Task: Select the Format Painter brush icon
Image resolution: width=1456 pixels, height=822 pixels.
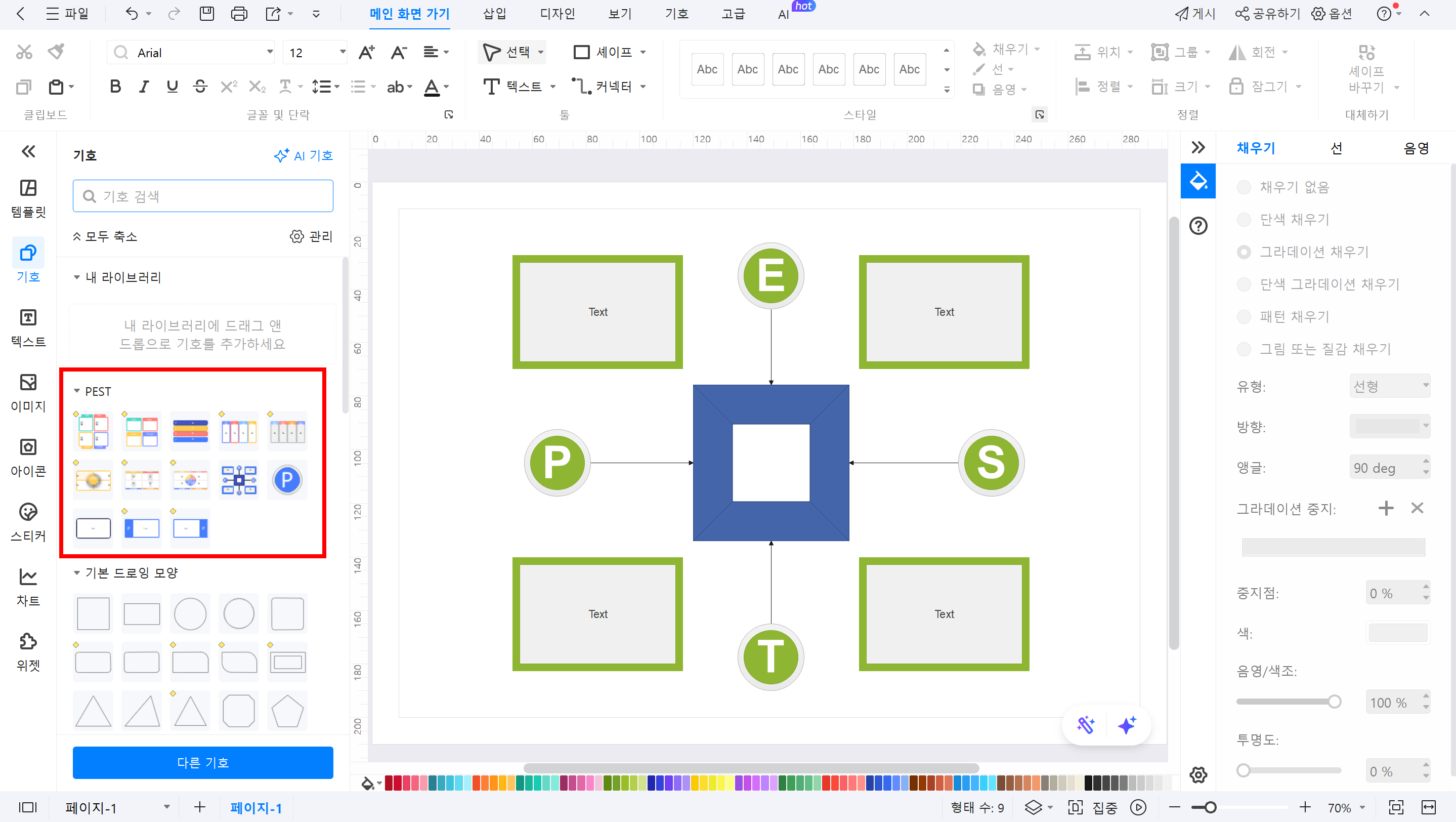Action: (x=56, y=52)
